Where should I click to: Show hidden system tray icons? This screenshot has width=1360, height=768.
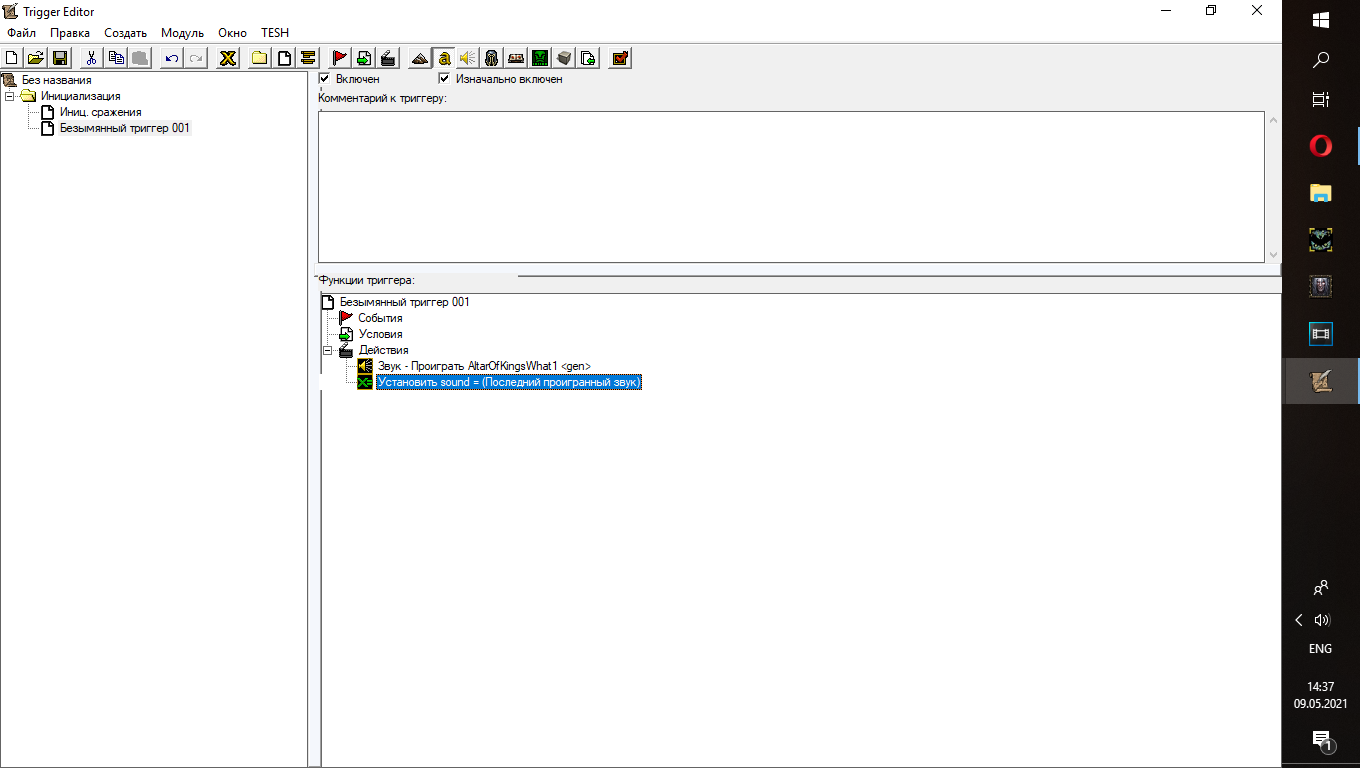tap(1299, 620)
